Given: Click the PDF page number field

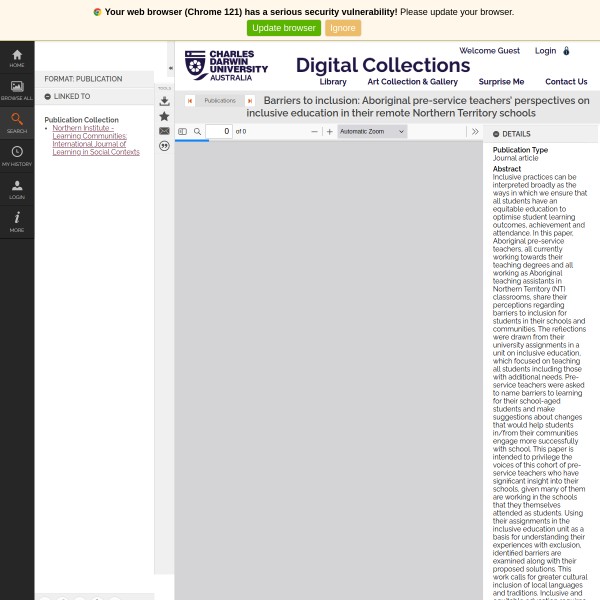Looking at the screenshot, I should pos(219,132).
